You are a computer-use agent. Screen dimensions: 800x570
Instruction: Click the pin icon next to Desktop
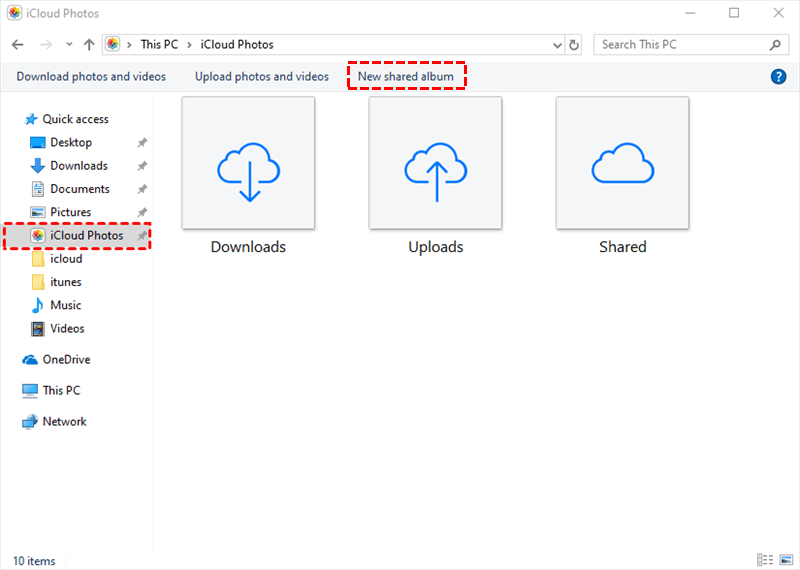[x=142, y=143]
